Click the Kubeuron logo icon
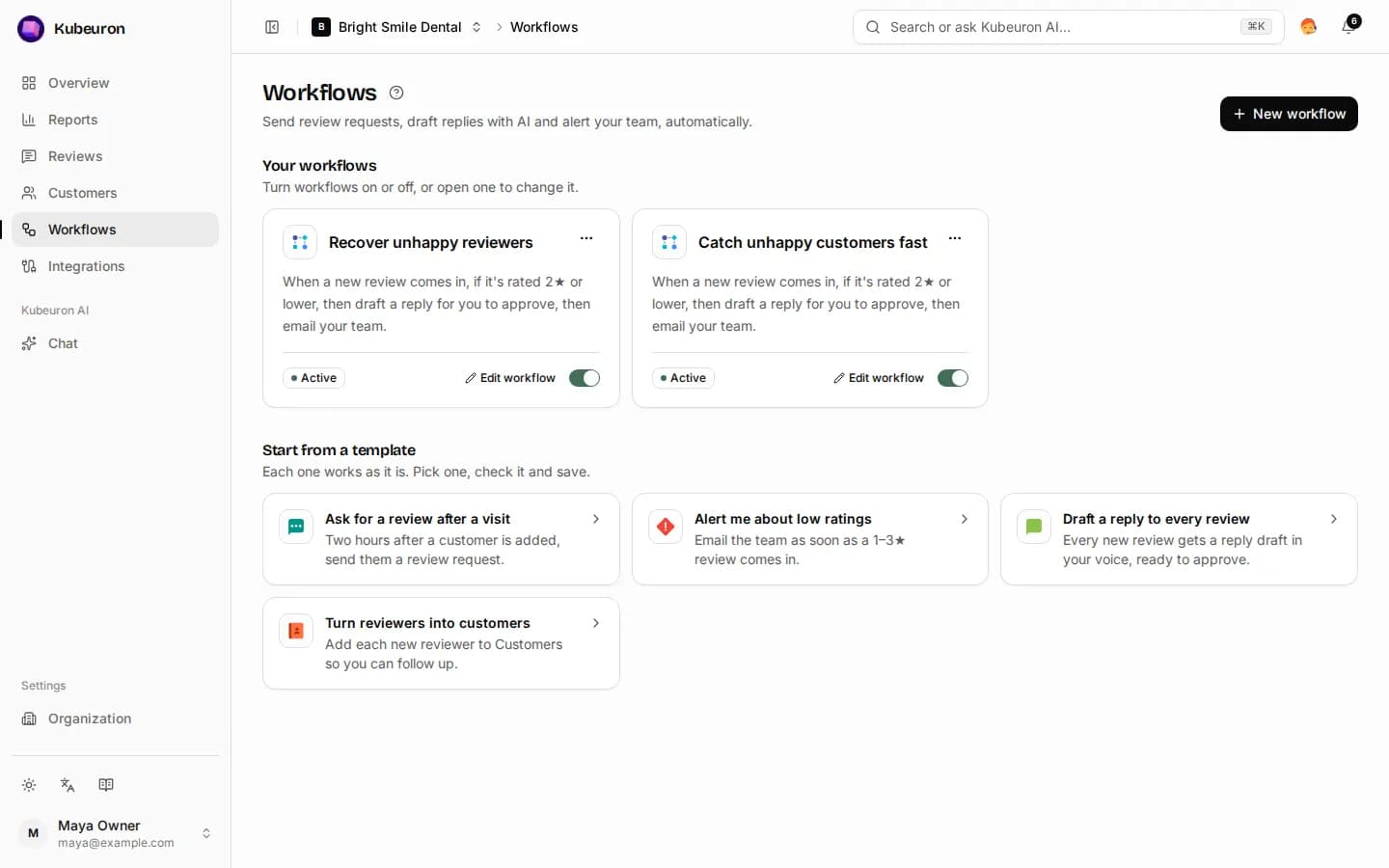The width and height of the screenshot is (1389, 868). pyautogui.click(x=31, y=29)
